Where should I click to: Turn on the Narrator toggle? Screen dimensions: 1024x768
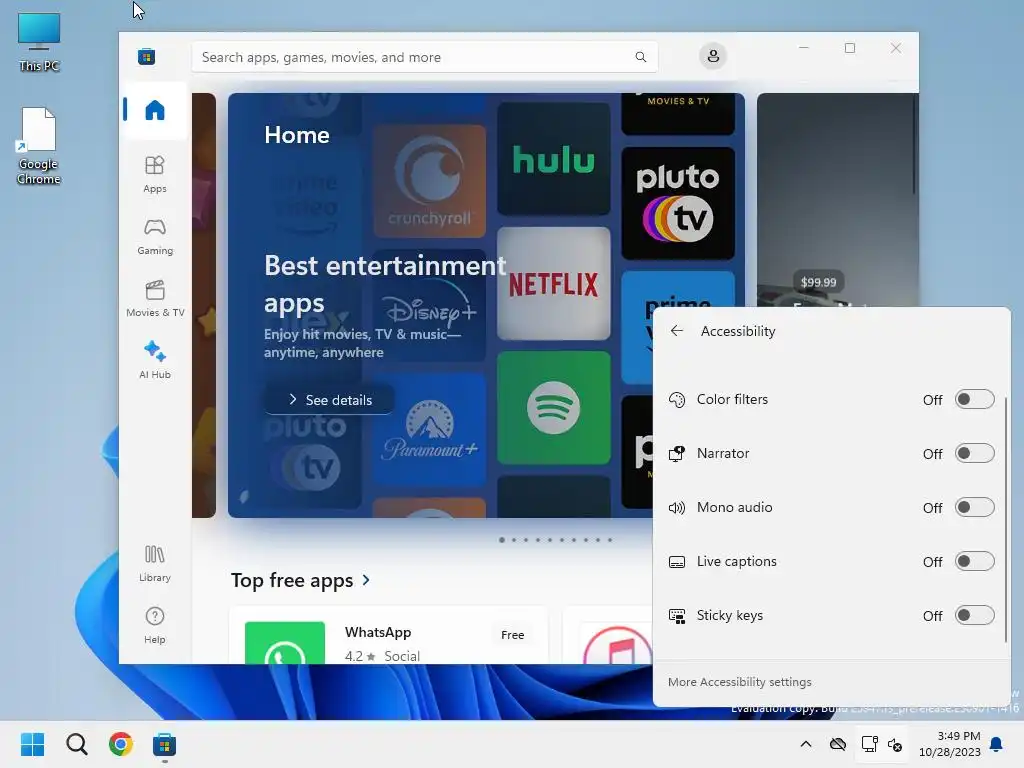click(x=974, y=453)
